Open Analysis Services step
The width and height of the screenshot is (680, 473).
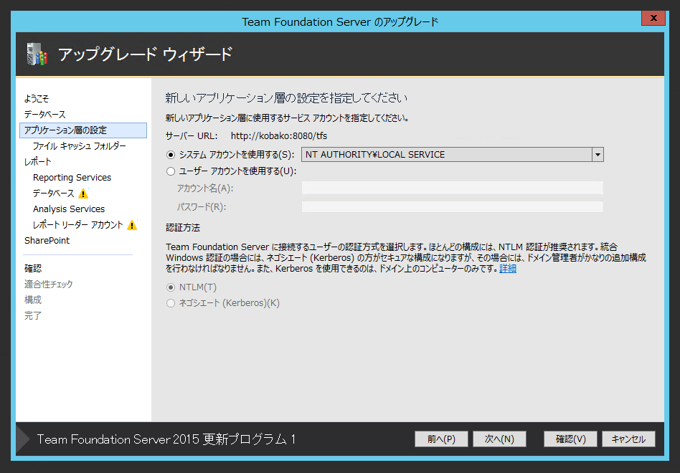point(69,209)
